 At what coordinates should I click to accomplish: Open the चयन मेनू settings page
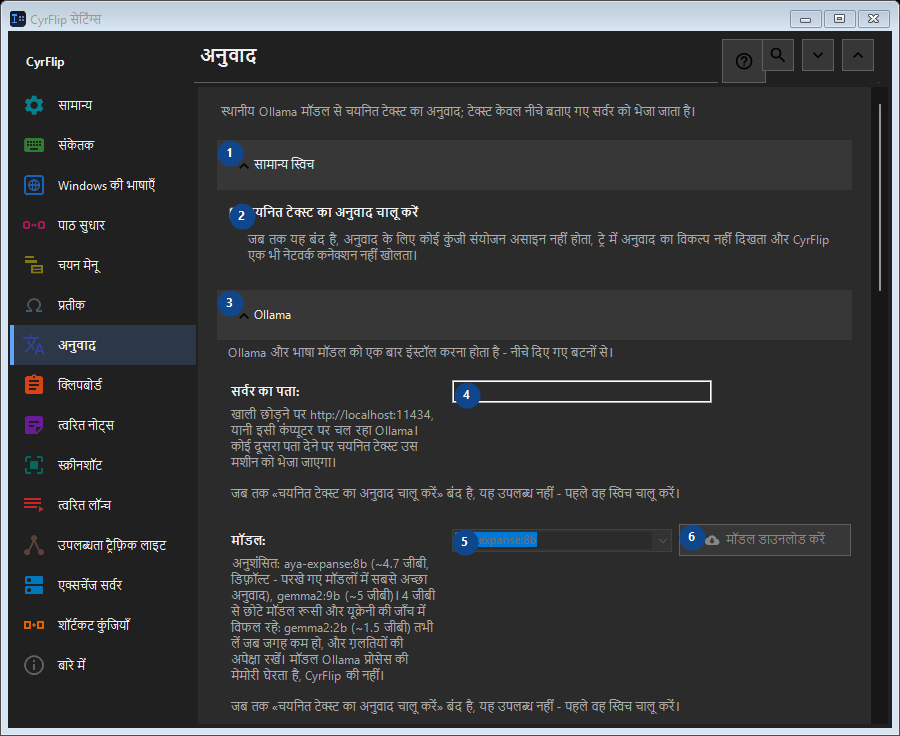[103, 265]
